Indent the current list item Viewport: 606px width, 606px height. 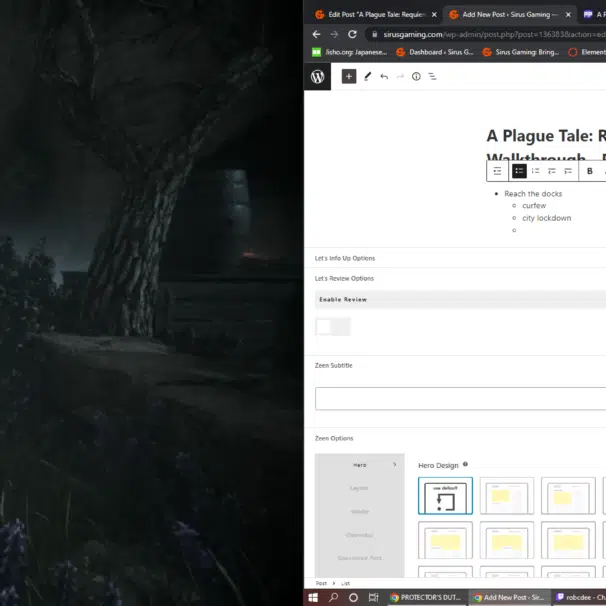[567, 171]
